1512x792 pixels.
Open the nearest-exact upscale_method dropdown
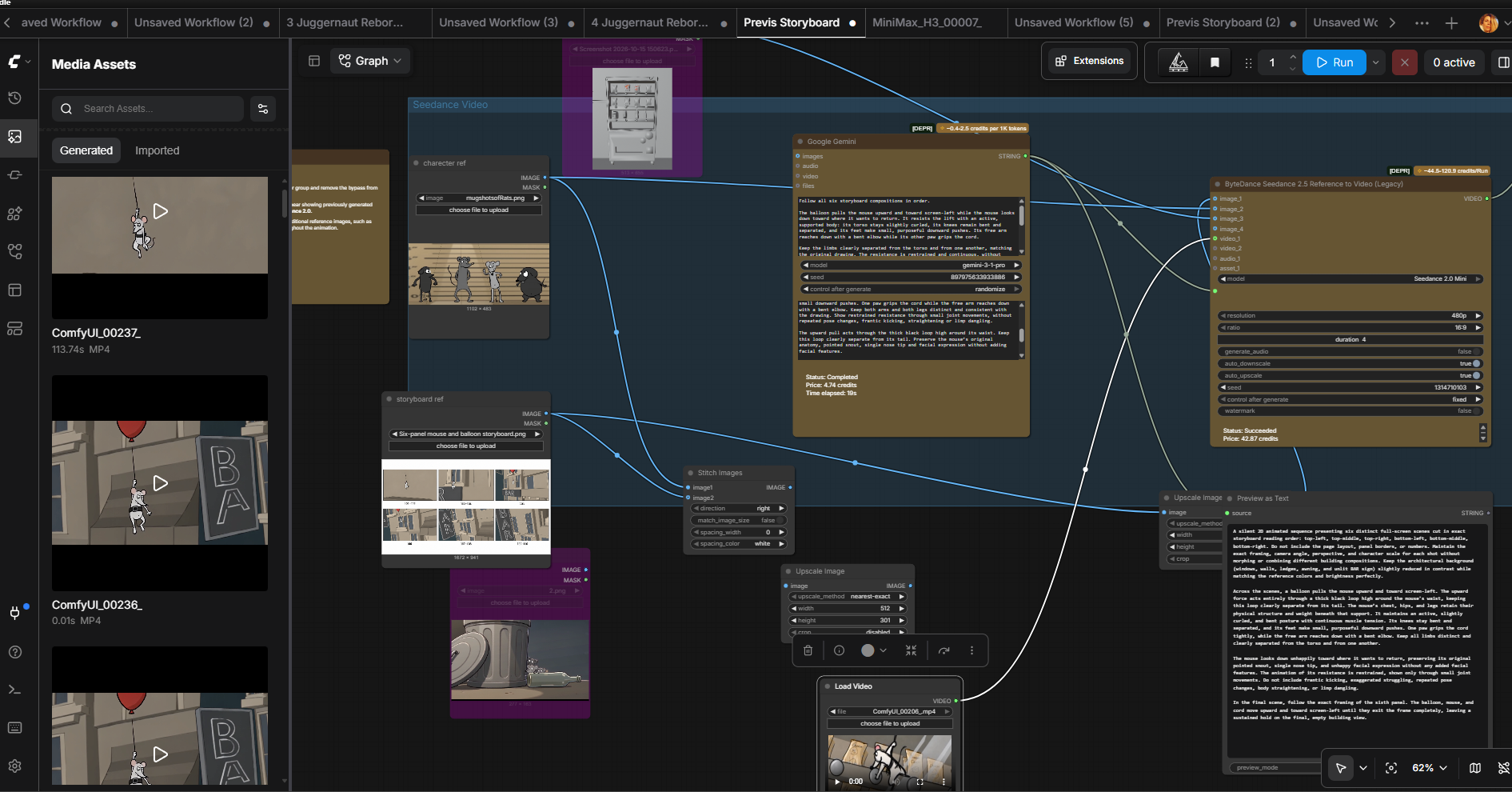[x=848, y=597]
